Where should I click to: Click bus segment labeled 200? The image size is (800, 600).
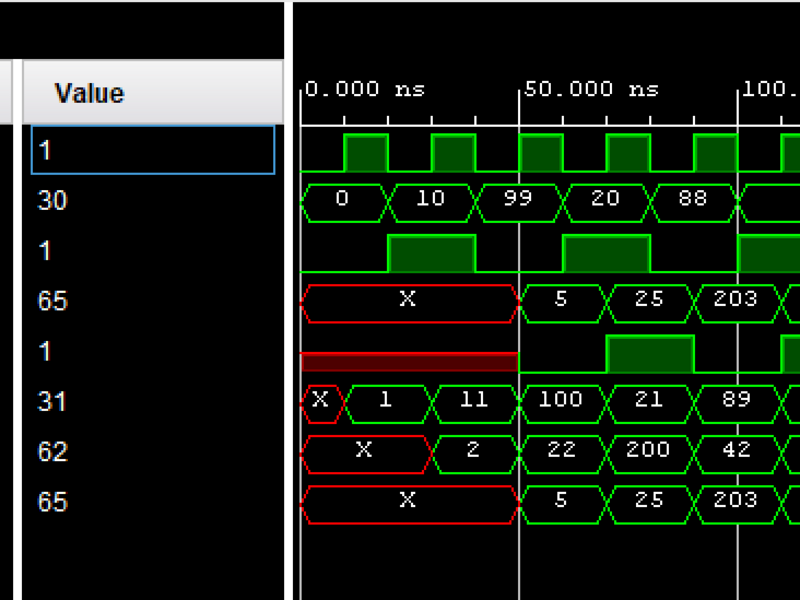click(649, 455)
